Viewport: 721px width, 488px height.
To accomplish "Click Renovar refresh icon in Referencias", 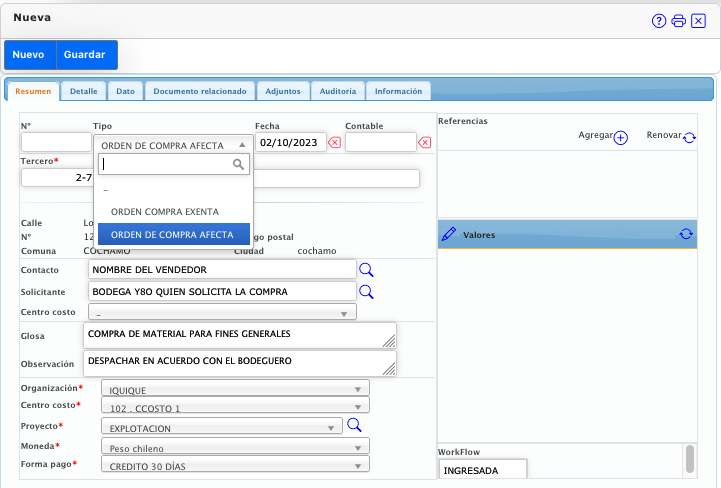I will (x=690, y=138).
